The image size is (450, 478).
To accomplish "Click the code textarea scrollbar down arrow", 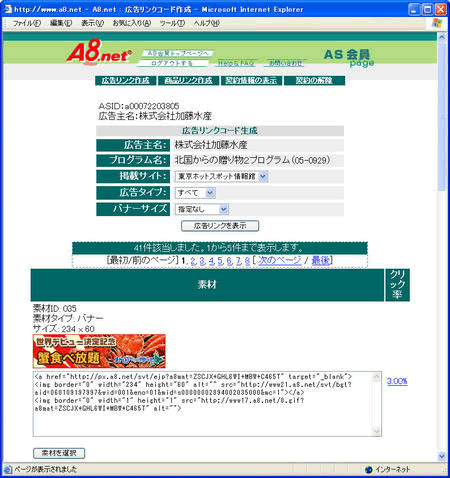I will [377, 431].
